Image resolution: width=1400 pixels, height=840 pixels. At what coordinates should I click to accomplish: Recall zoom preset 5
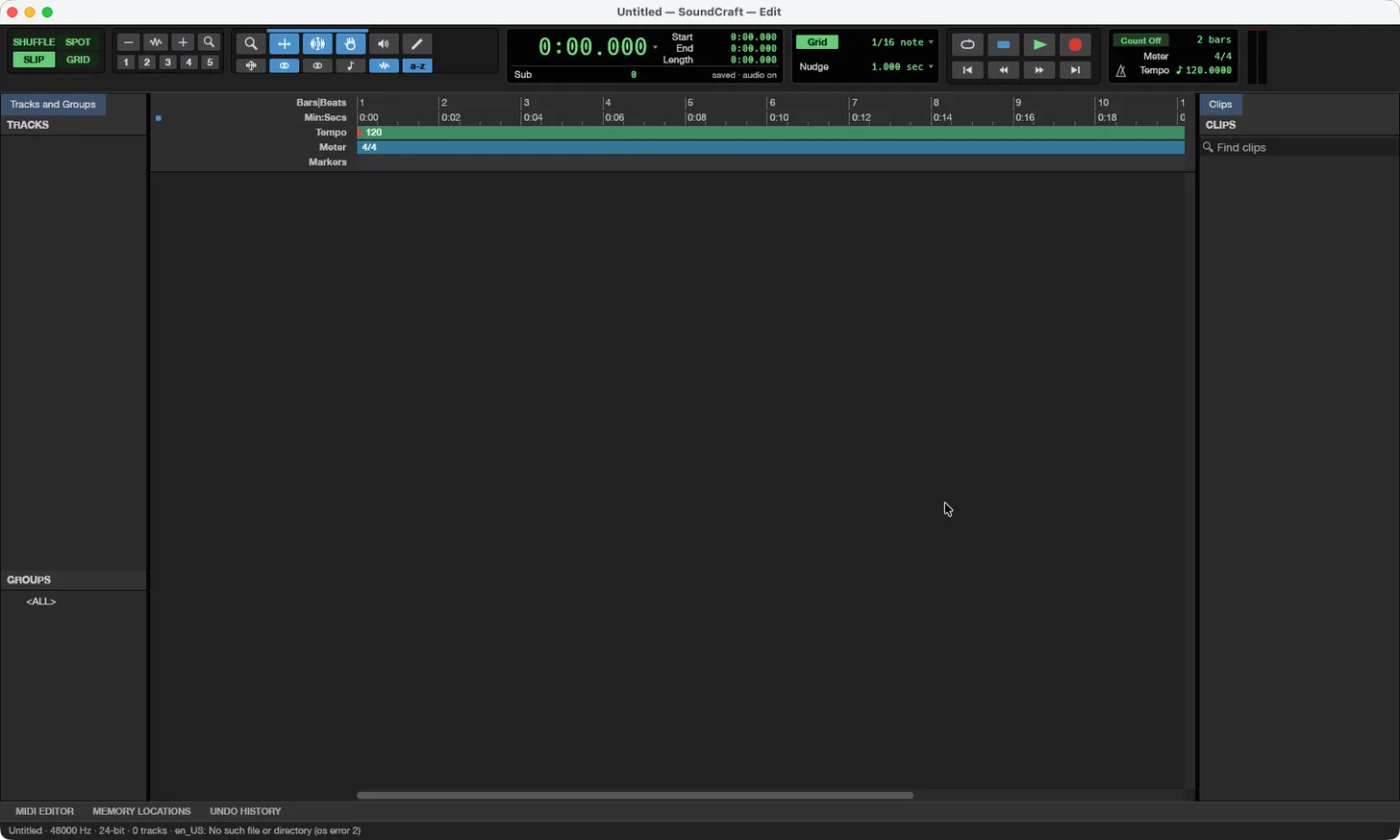(211, 62)
